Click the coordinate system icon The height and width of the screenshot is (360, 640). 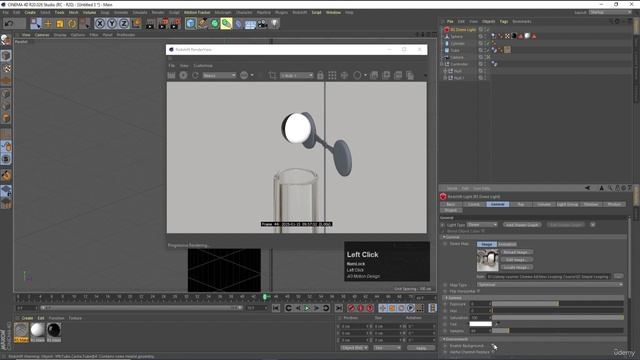click(136, 24)
